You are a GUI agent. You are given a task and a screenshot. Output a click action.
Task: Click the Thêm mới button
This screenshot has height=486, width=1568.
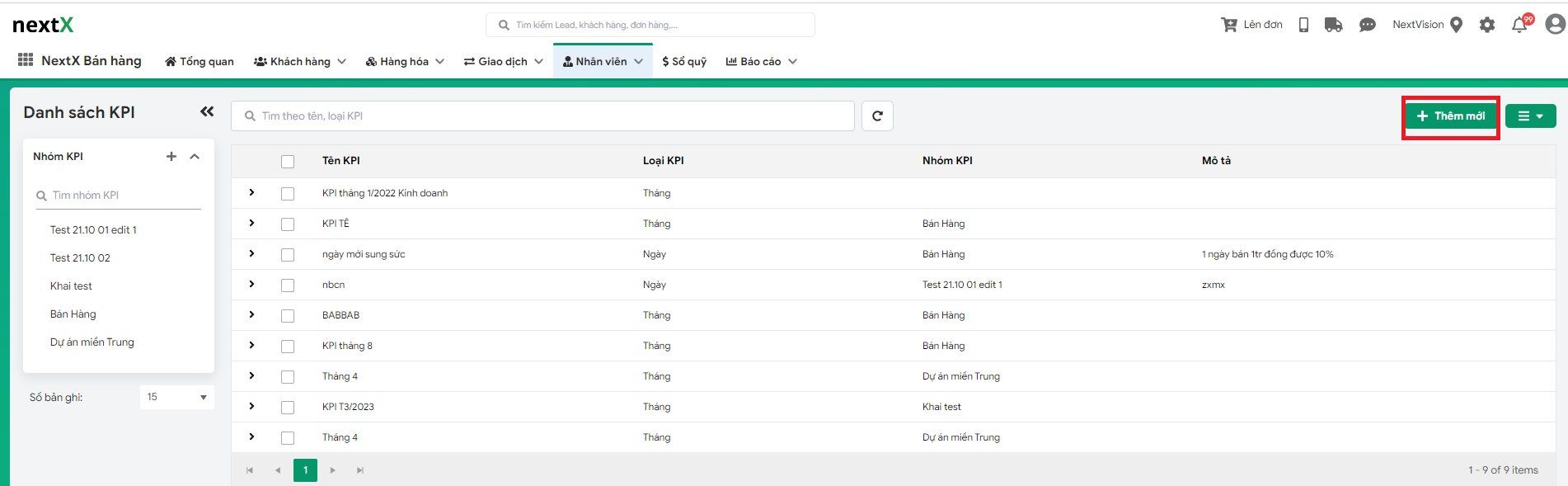coord(1450,116)
